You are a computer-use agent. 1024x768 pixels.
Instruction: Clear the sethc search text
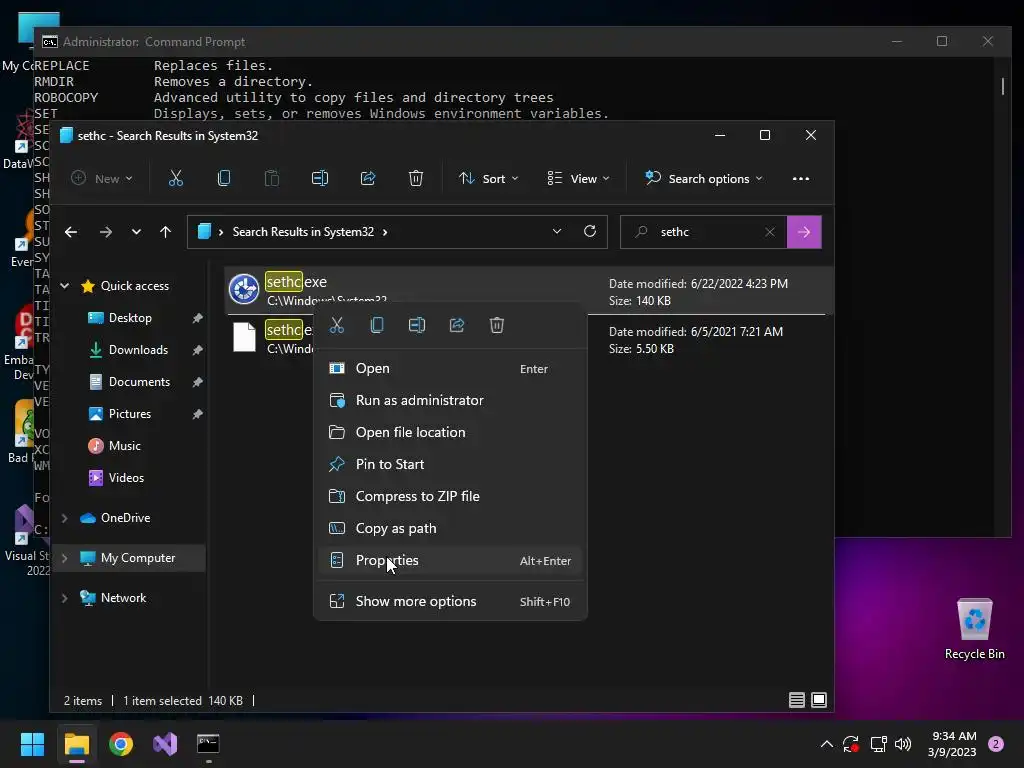coord(770,232)
